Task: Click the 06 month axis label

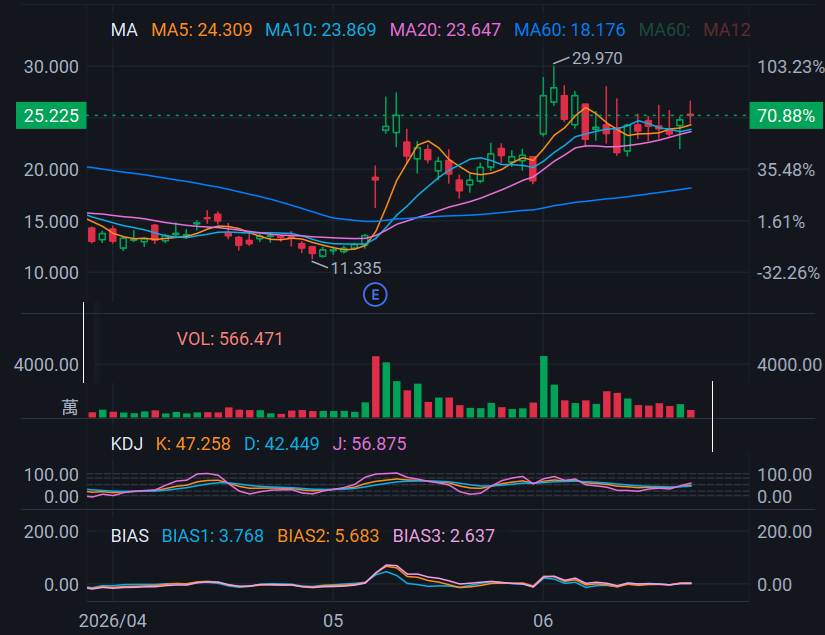Action: [543, 621]
